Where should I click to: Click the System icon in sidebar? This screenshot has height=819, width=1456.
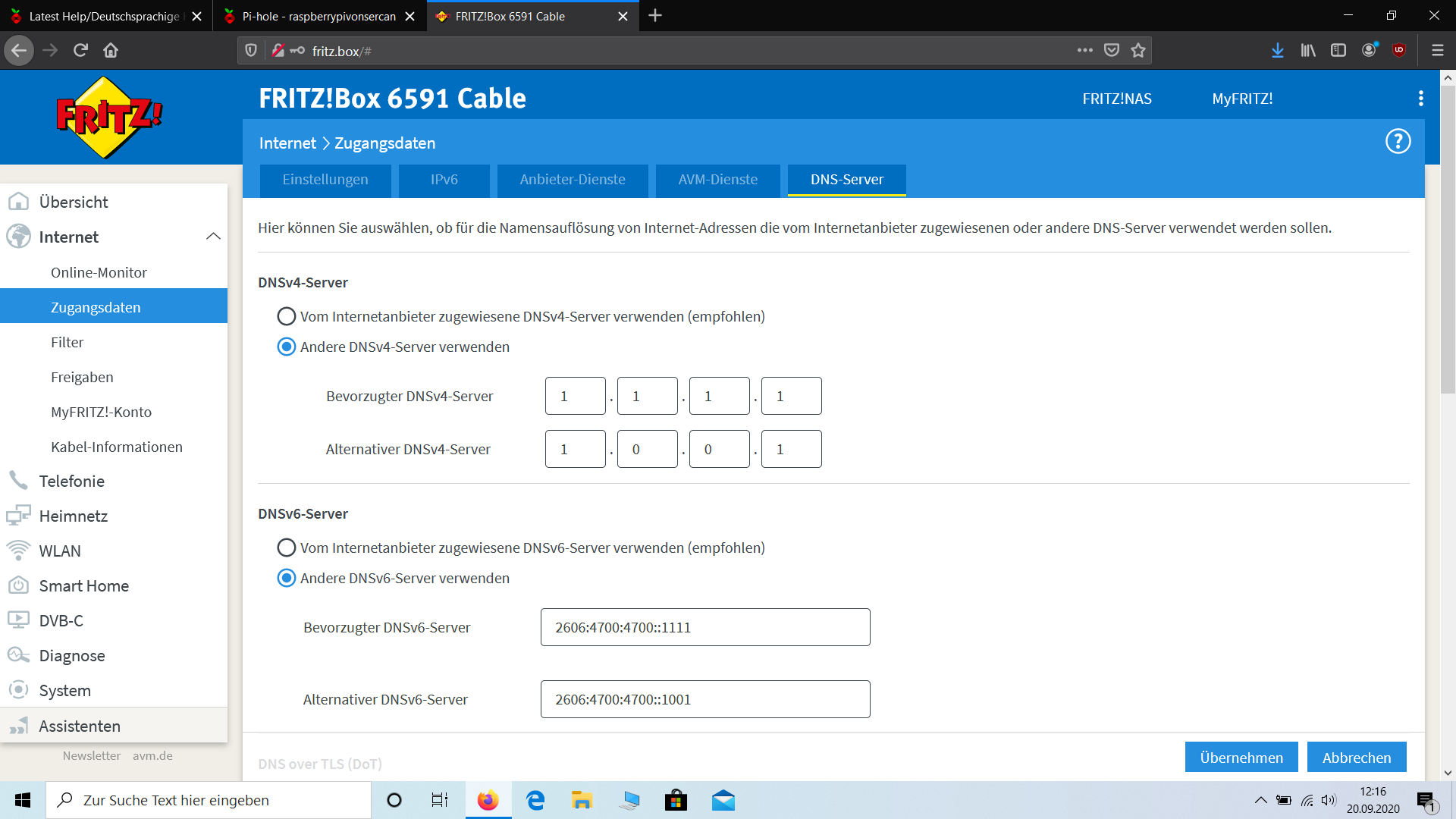(x=18, y=690)
